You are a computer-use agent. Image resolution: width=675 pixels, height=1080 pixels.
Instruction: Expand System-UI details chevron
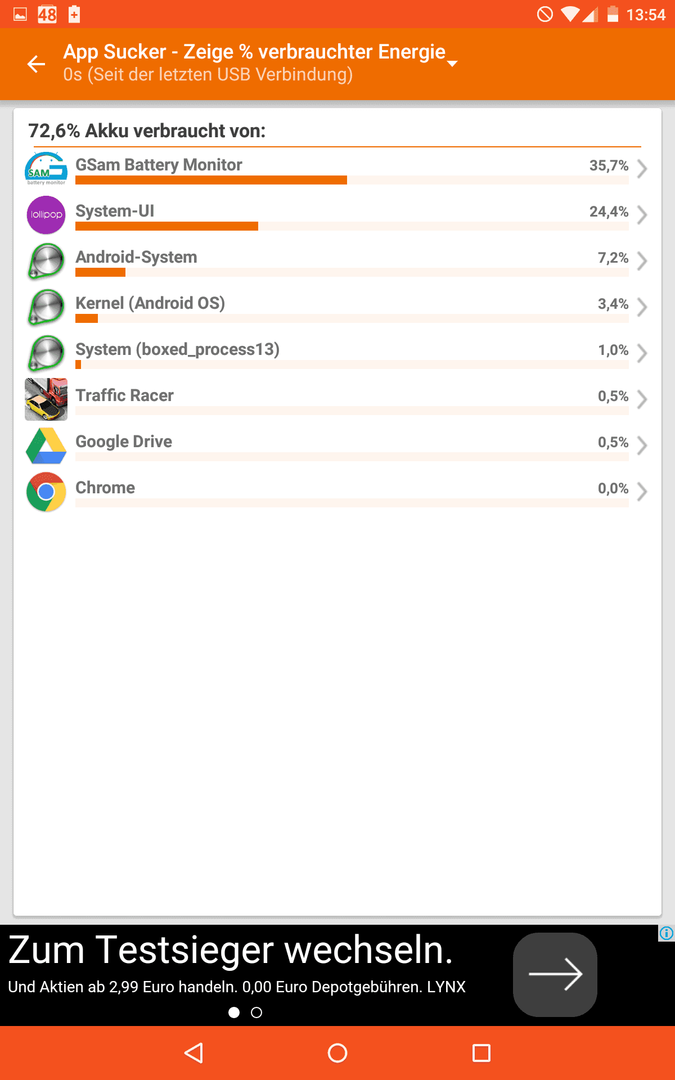click(x=642, y=215)
